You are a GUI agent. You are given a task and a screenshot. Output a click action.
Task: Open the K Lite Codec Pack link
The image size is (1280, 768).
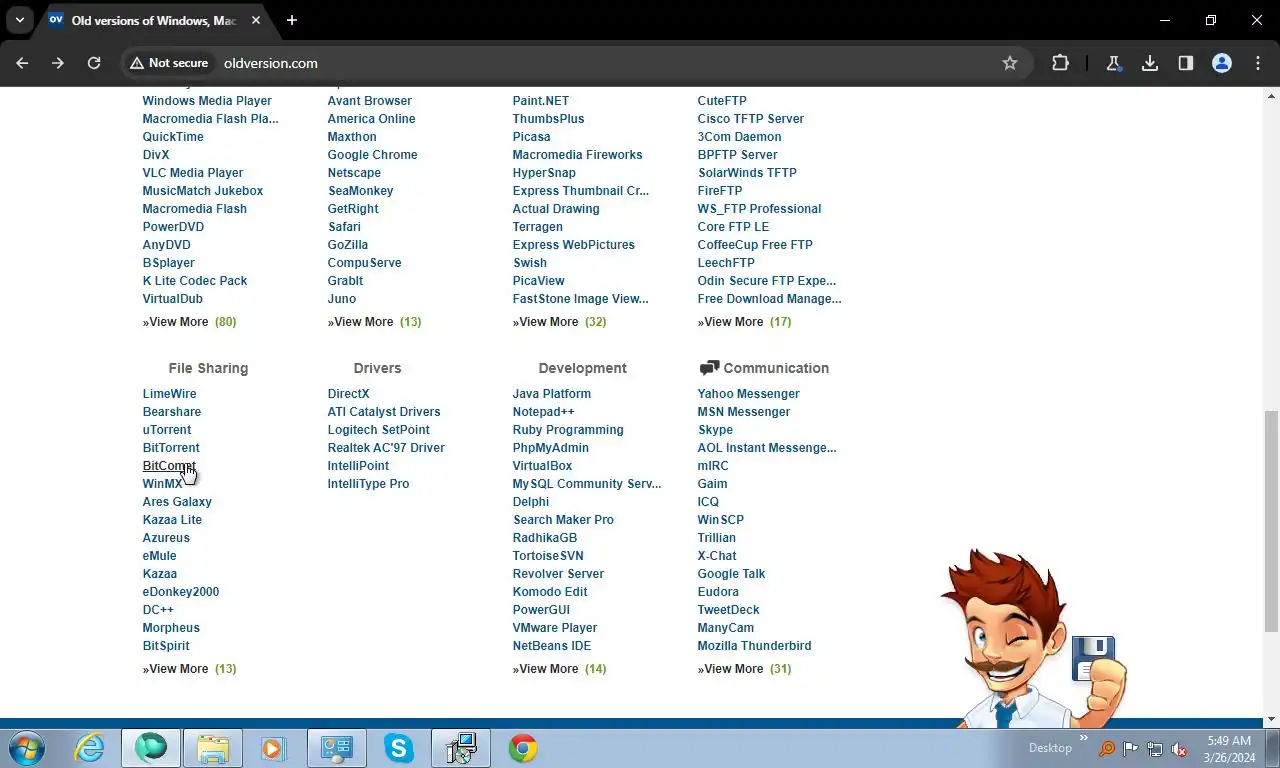click(x=194, y=281)
